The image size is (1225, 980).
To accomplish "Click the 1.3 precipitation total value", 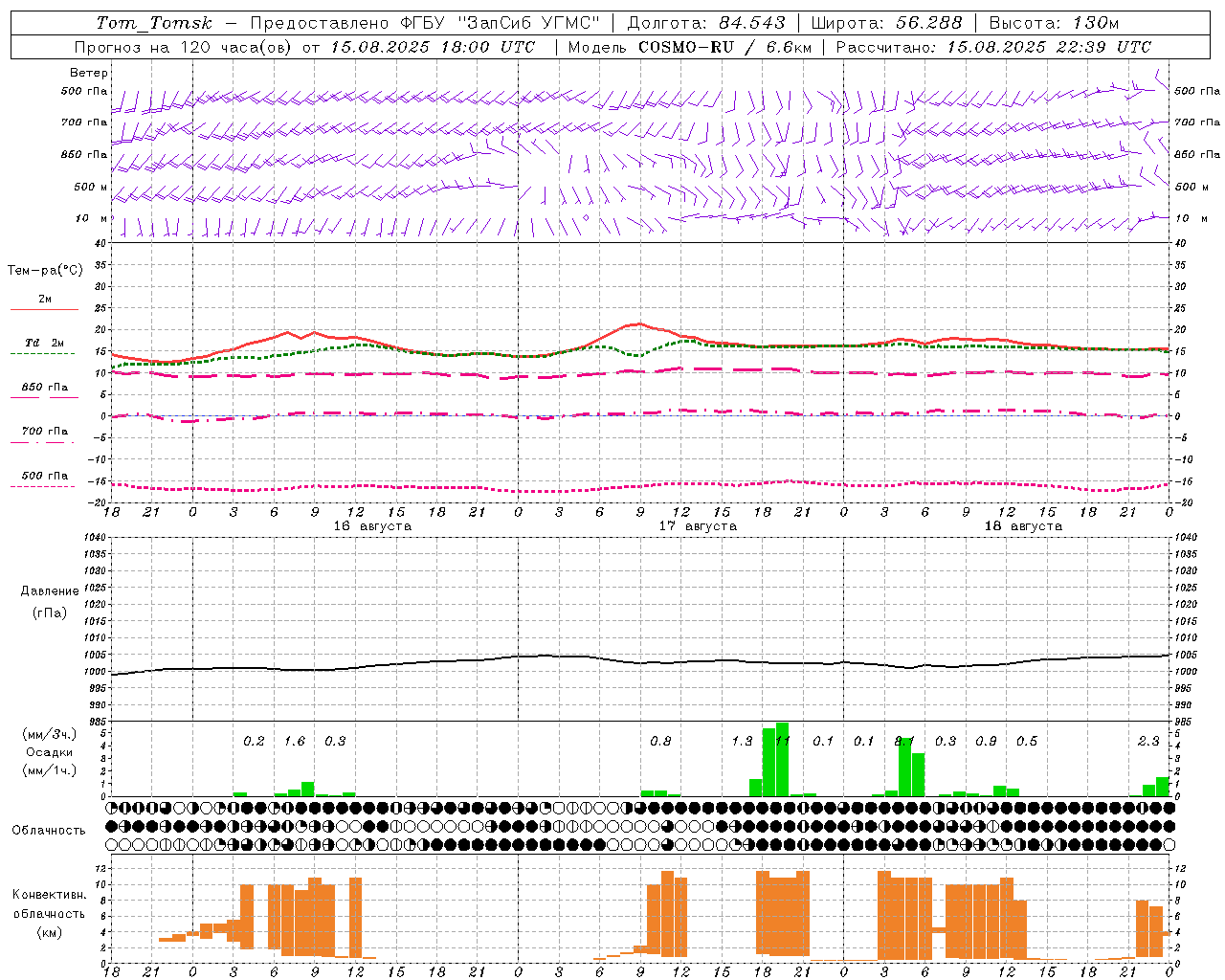I will tap(742, 741).
